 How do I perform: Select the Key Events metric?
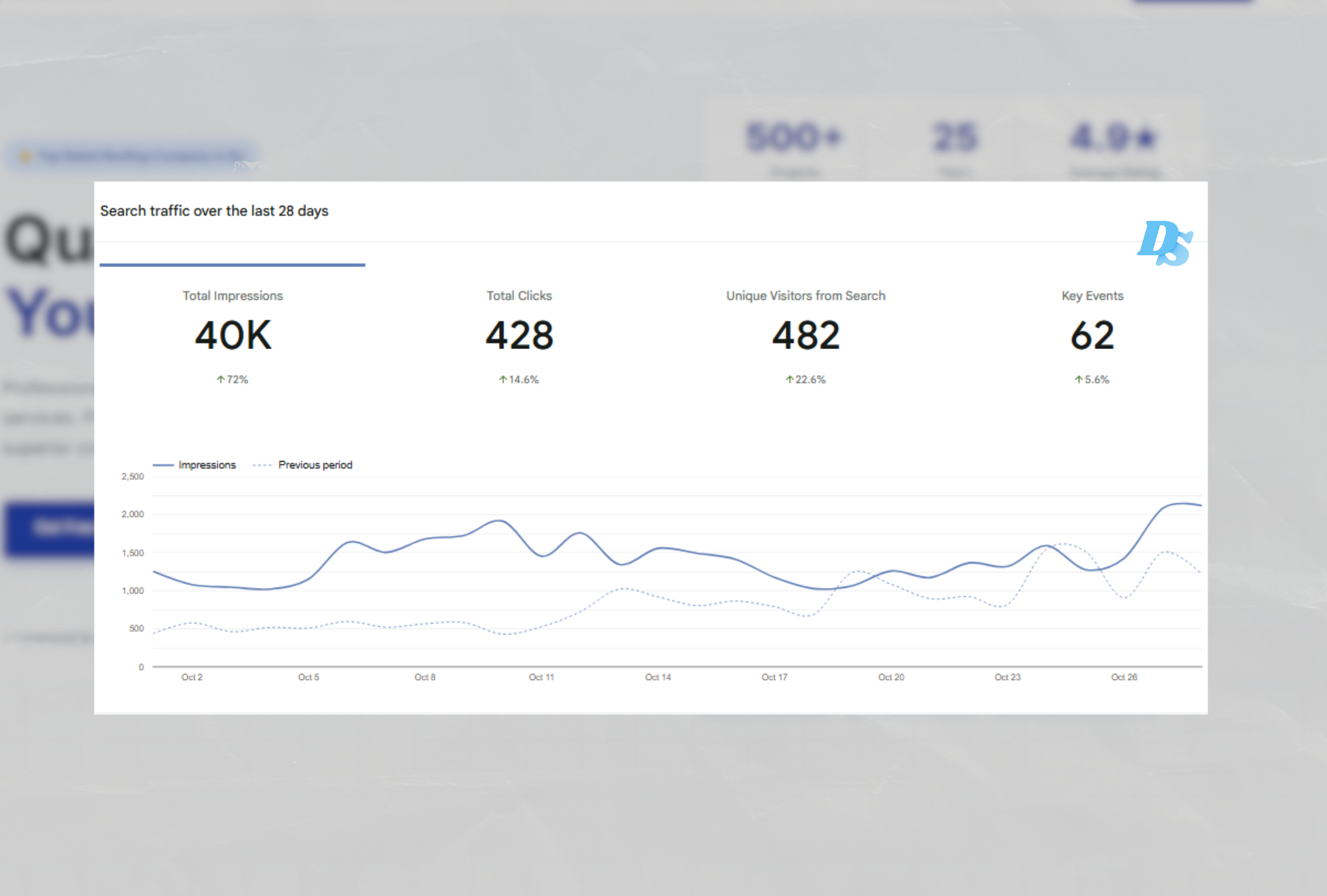pyautogui.click(x=1092, y=296)
